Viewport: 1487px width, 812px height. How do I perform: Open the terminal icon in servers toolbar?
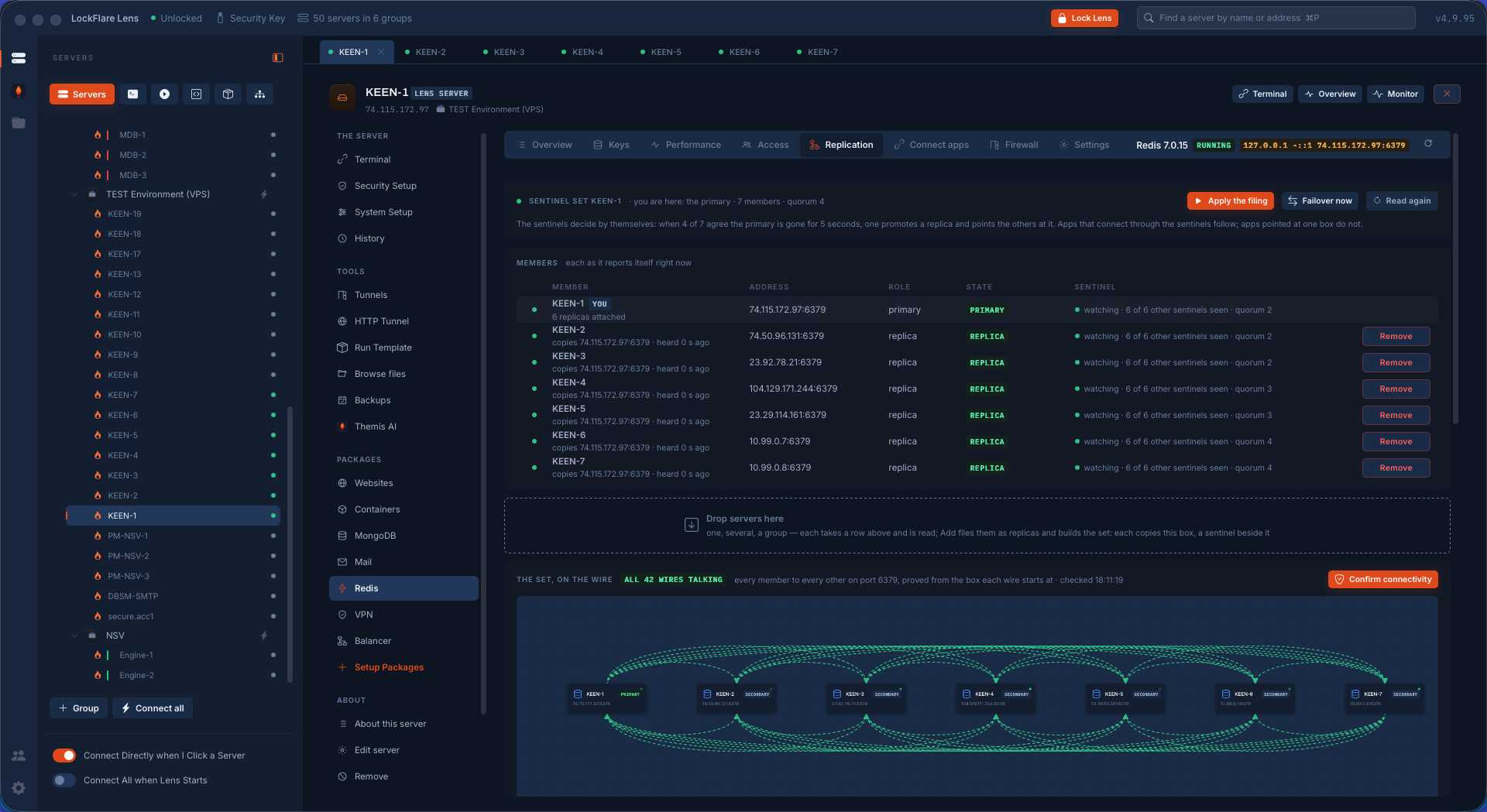[x=133, y=94]
